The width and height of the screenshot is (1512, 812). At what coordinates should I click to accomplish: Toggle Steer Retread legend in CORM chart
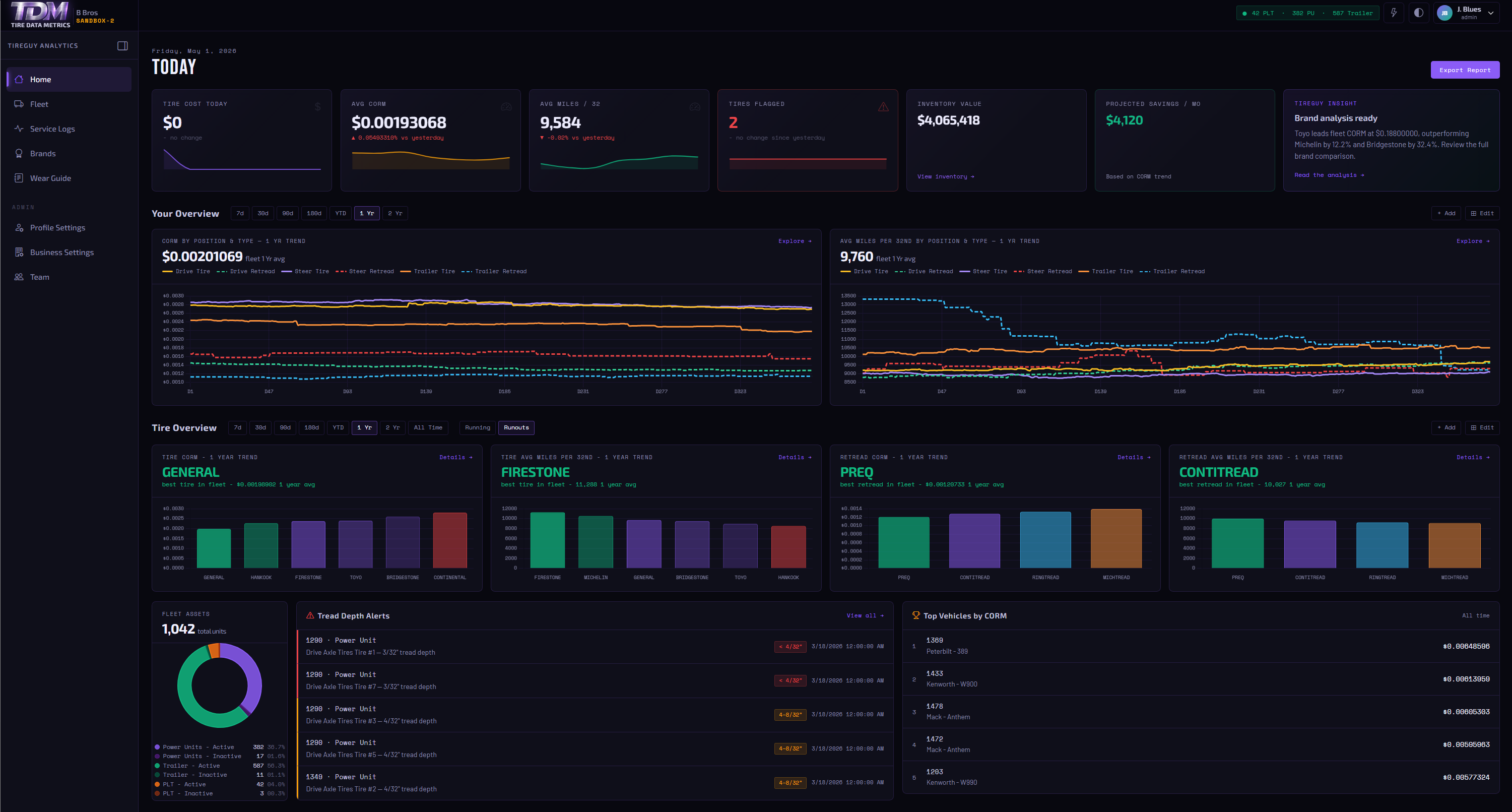pos(364,271)
